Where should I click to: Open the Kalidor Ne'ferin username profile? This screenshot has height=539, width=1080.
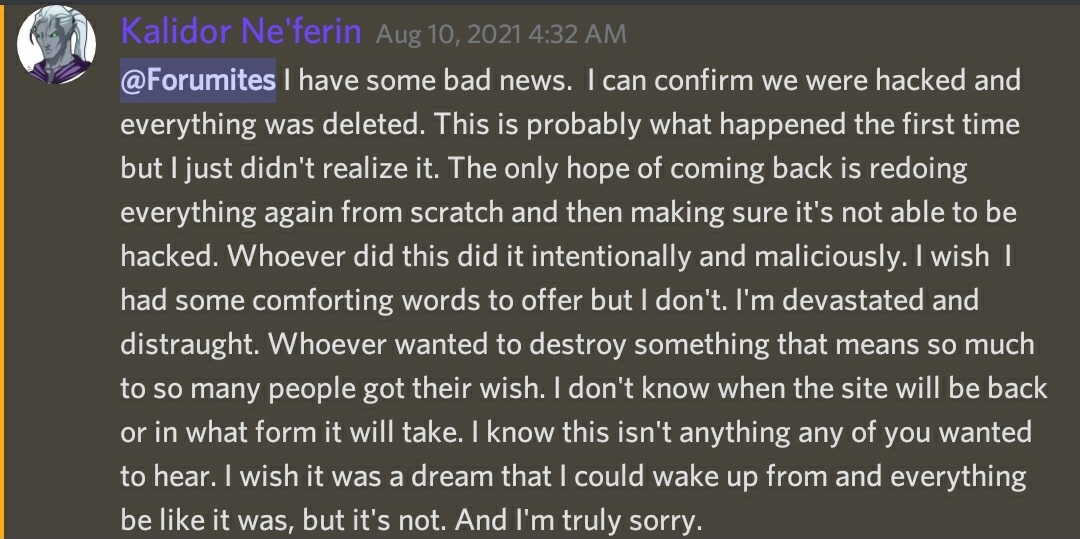(x=240, y=33)
